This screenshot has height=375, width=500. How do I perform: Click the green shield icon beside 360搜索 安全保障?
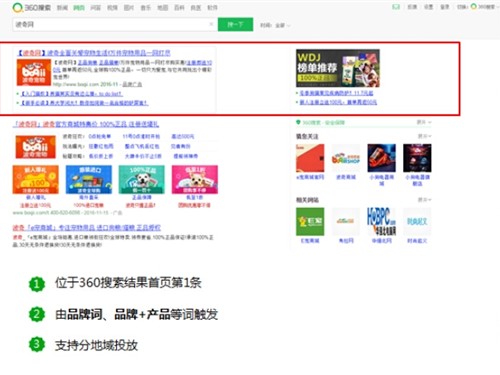(298, 122)
